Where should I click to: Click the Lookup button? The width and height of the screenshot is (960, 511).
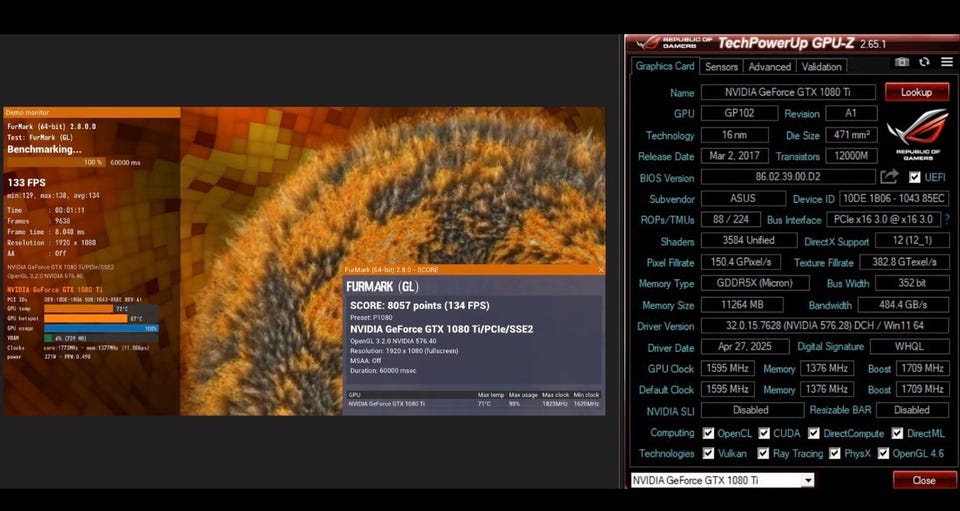point(917,92)
